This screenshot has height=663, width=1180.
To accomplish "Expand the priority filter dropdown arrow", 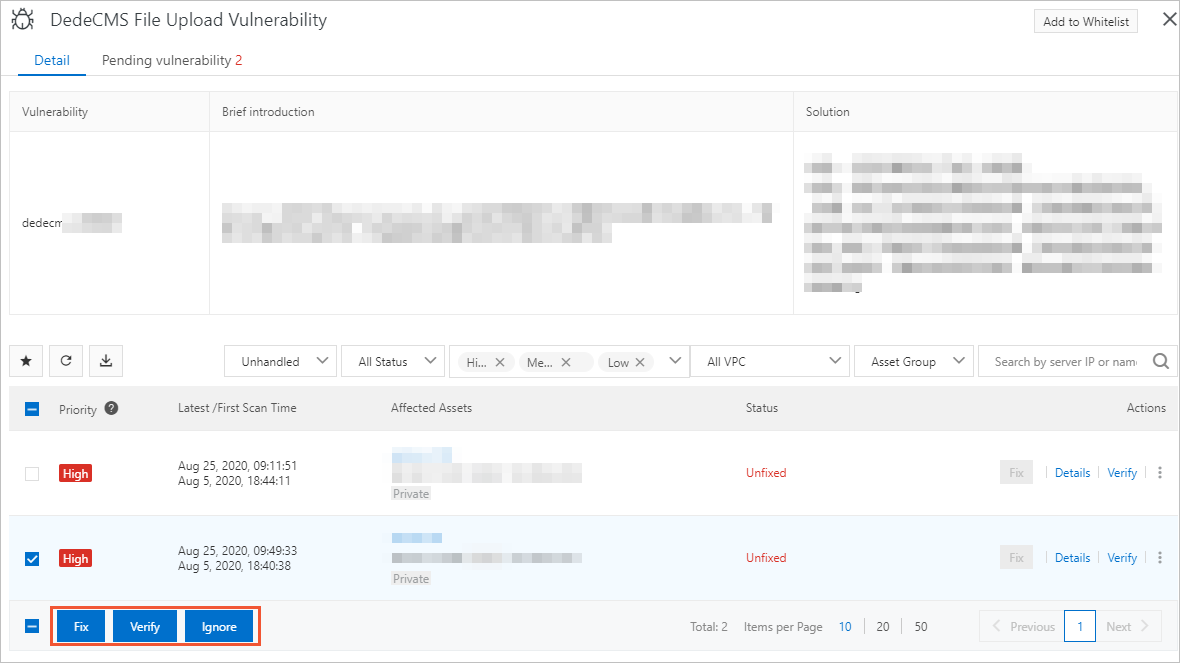I will coord(675,361).
